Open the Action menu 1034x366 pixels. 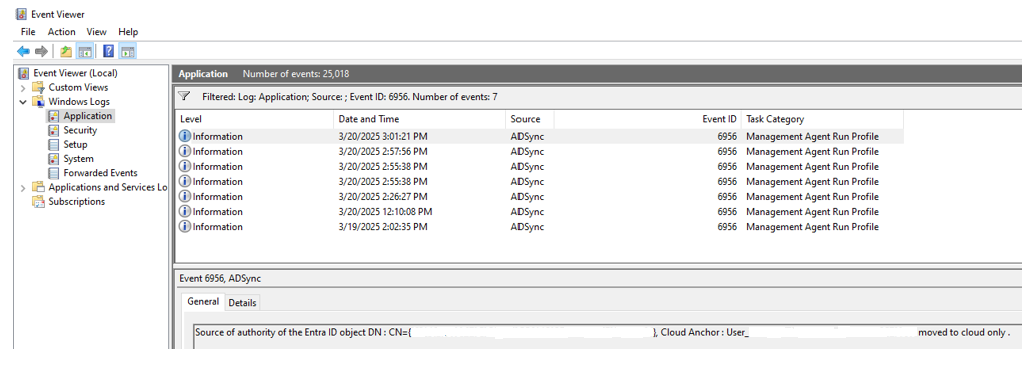[x=61, y=32]
